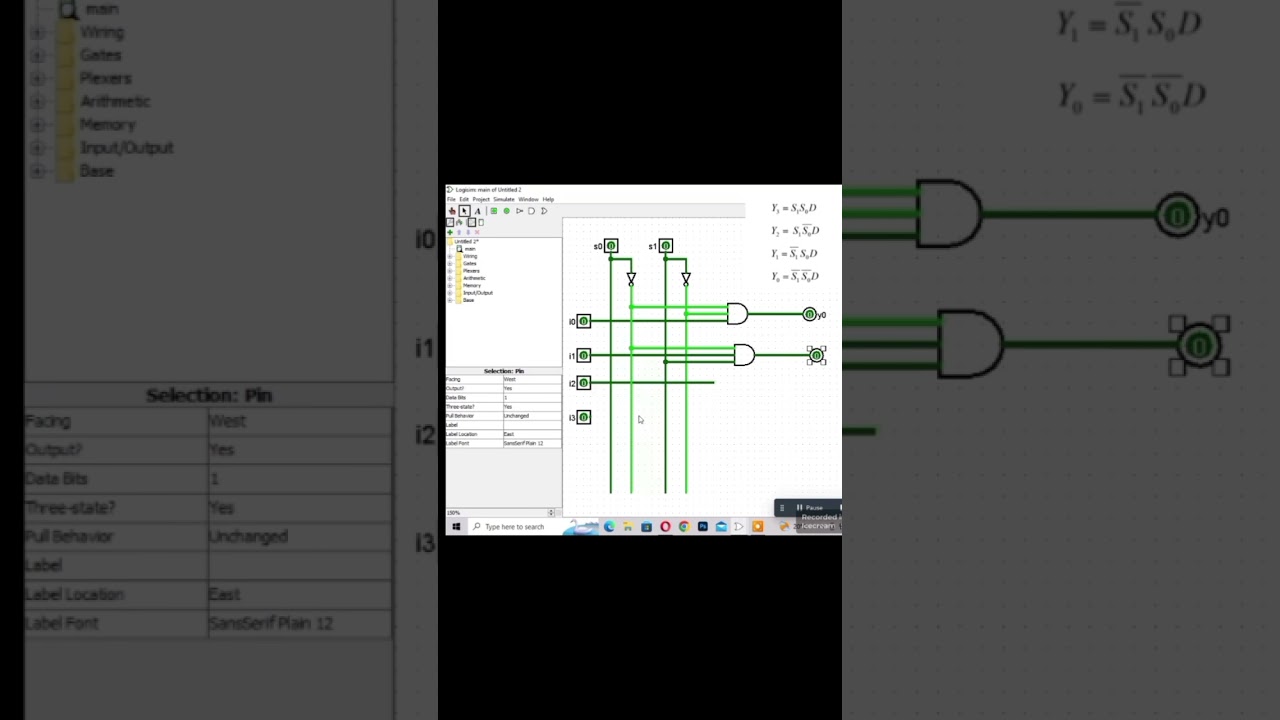Expand the Base library folder
The width and height of the screenshot is (1280, 720).
click(450, 300)
